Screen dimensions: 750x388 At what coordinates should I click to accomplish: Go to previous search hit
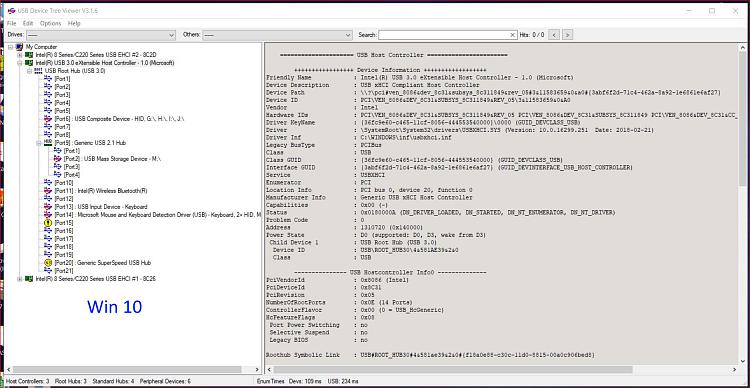tap(554, 35)
